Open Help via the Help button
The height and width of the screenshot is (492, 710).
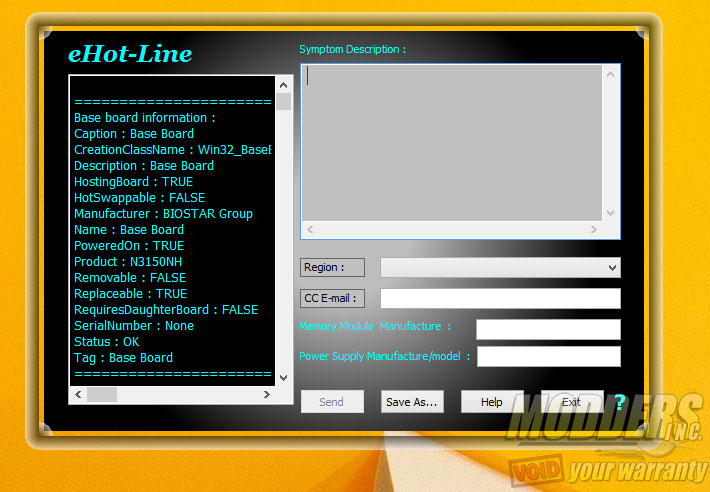pos(492,401)
